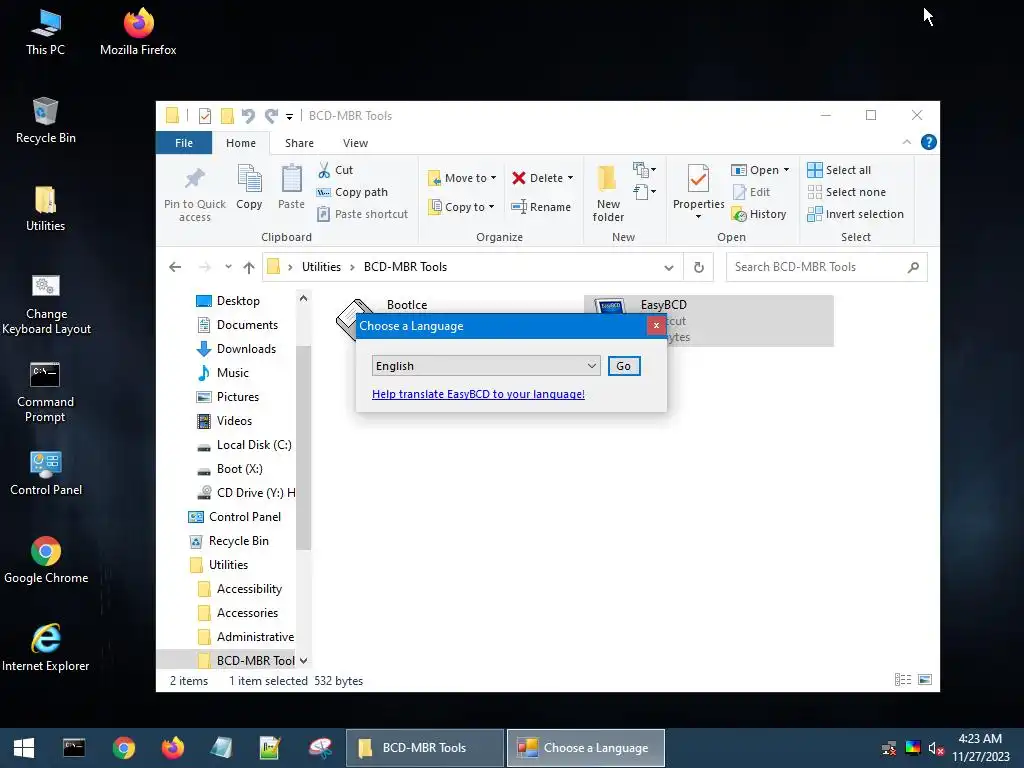
Task: Click Copy path in ribbon
Action: 352,192
